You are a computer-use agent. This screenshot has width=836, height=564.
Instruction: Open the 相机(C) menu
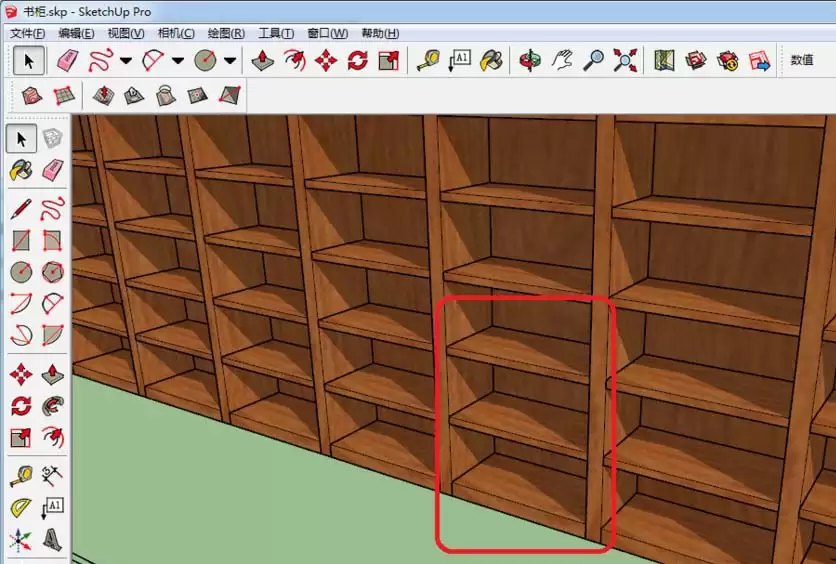tap(176, 34)
